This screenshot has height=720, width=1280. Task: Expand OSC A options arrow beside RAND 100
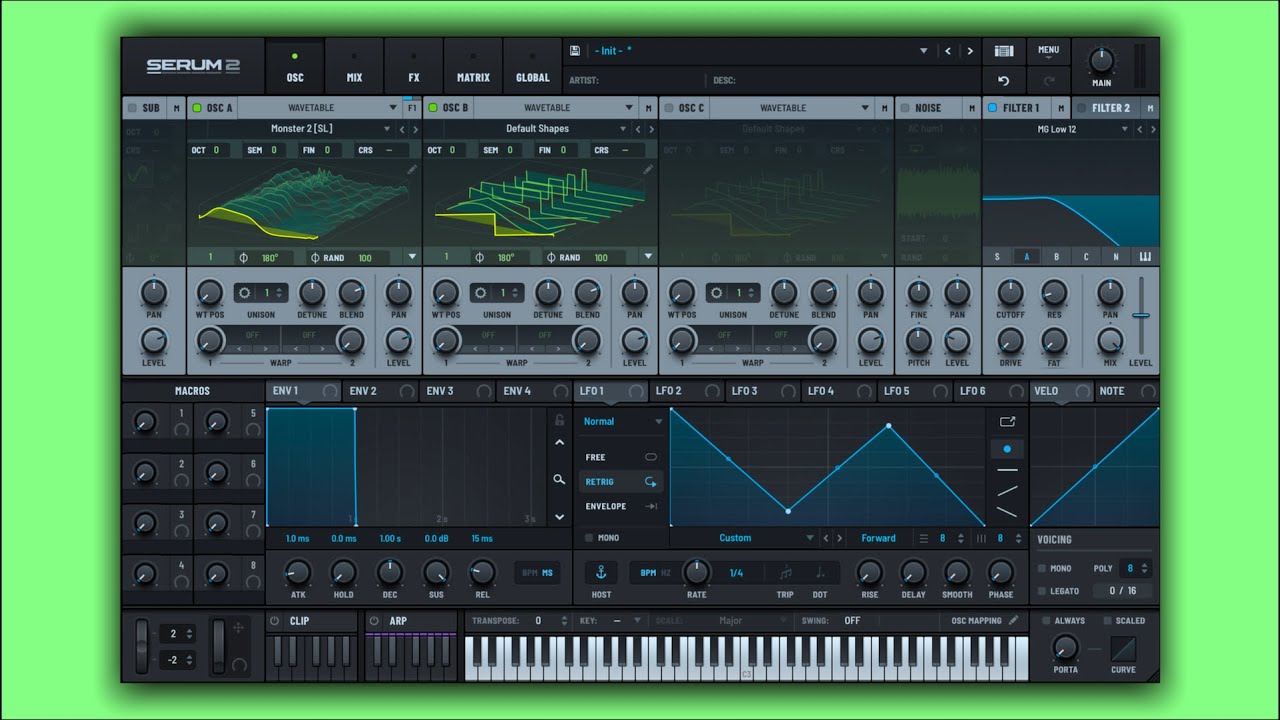pyautogui.click(x=412, y=257)
